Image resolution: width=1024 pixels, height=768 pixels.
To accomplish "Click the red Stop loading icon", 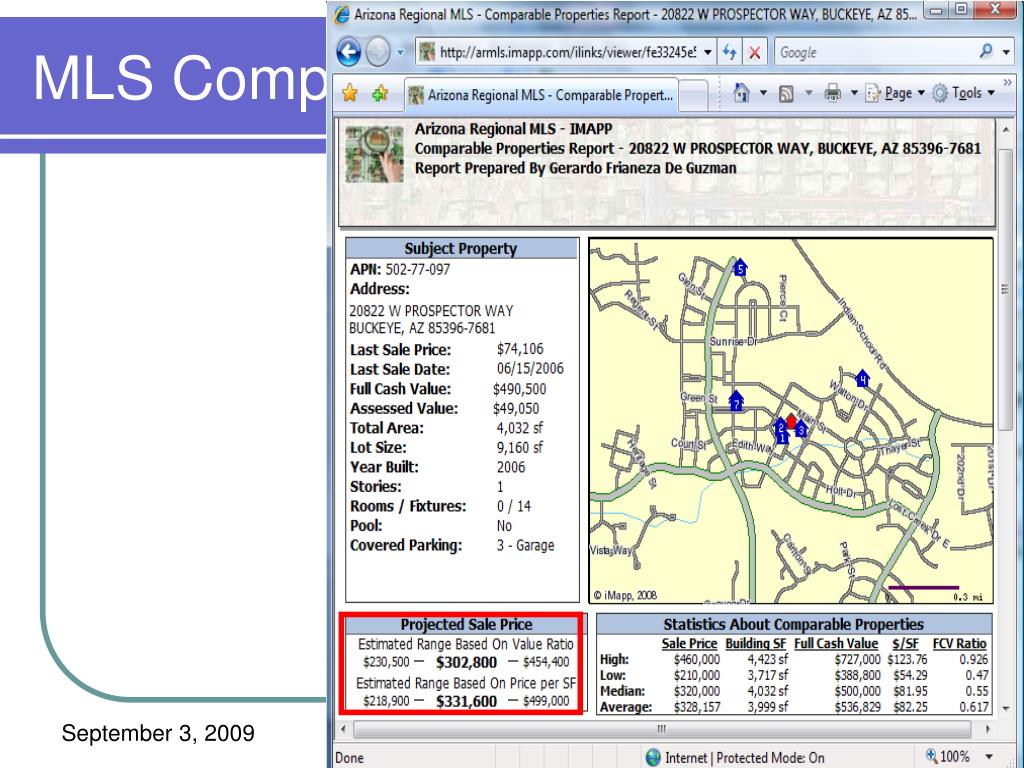I will 753,51.
